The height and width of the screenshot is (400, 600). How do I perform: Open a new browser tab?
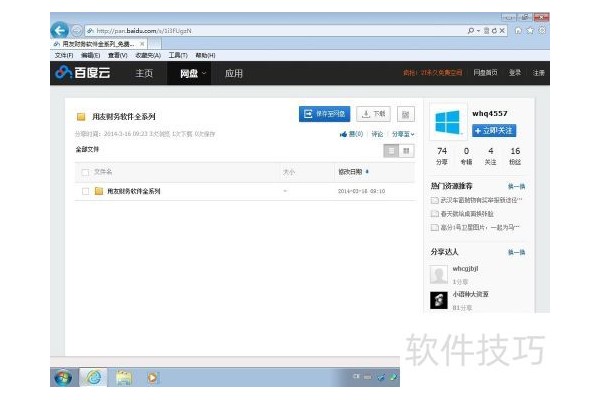[155, 44]
